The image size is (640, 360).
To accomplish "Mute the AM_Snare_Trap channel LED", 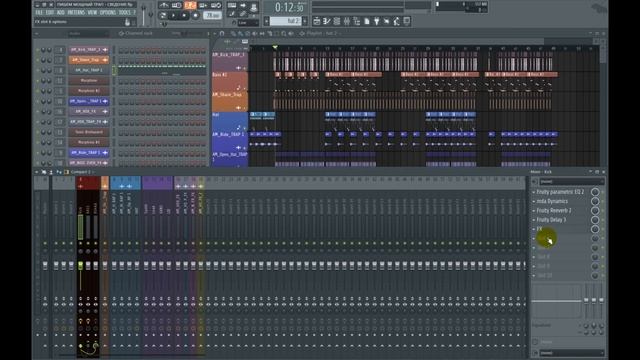I will click(38, 60).
